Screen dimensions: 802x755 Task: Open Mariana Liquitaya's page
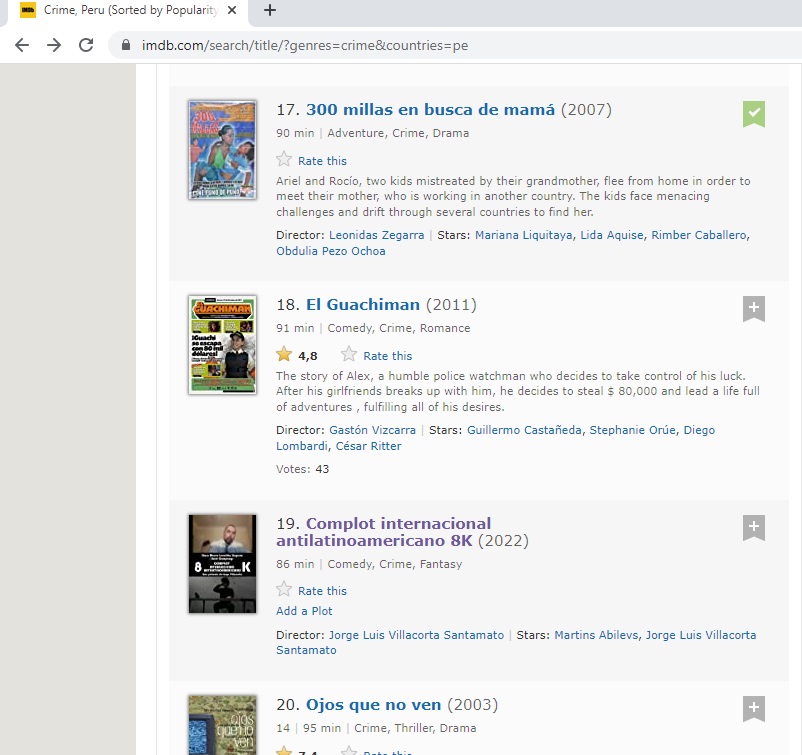[x=524, y=235]
